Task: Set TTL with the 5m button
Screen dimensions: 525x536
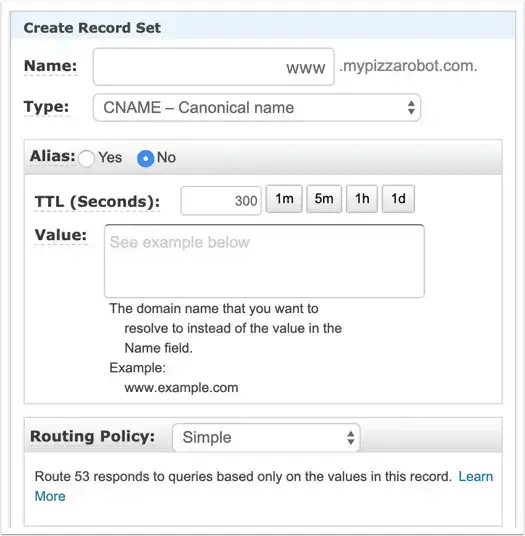Action: 324,199
